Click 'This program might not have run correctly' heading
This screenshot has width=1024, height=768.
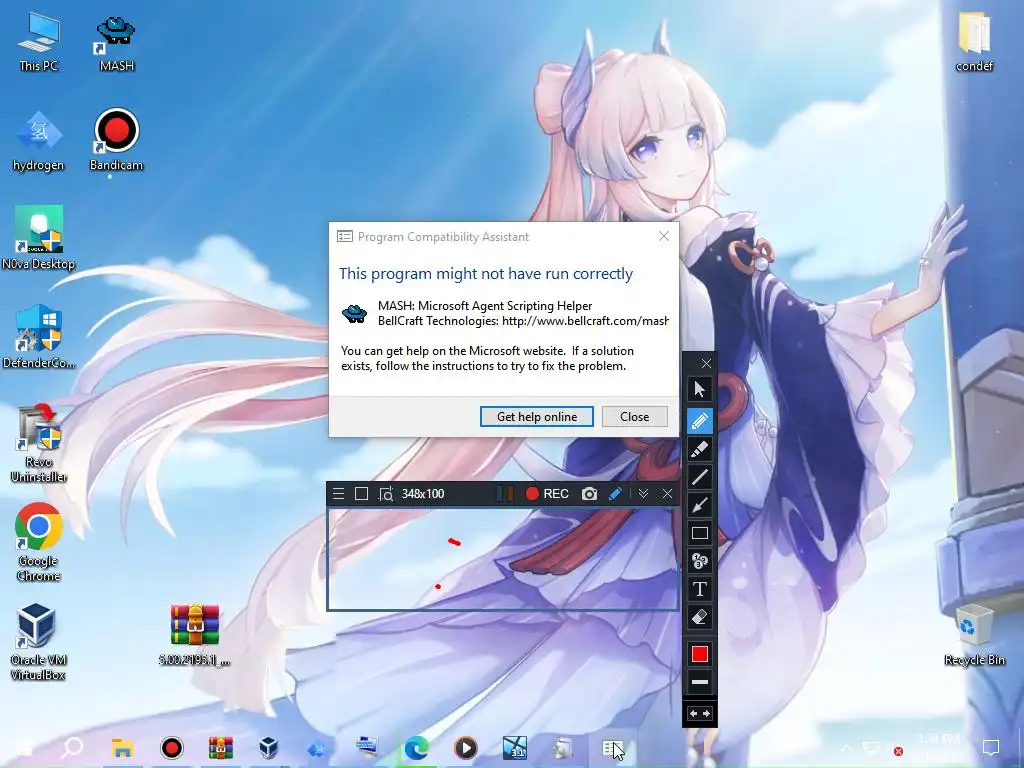tap(486, 274)
